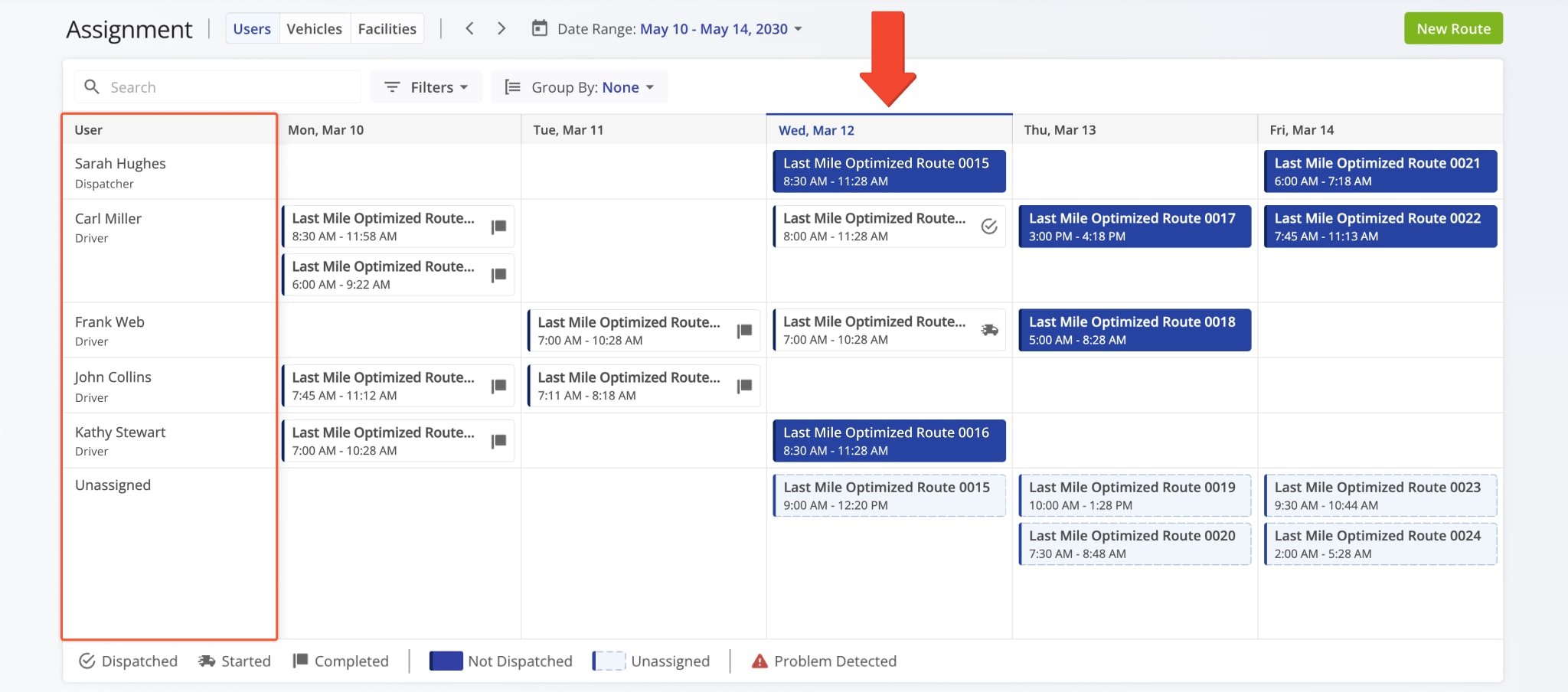Click the calendar icon beside Date Range

[x=540, y=28]
